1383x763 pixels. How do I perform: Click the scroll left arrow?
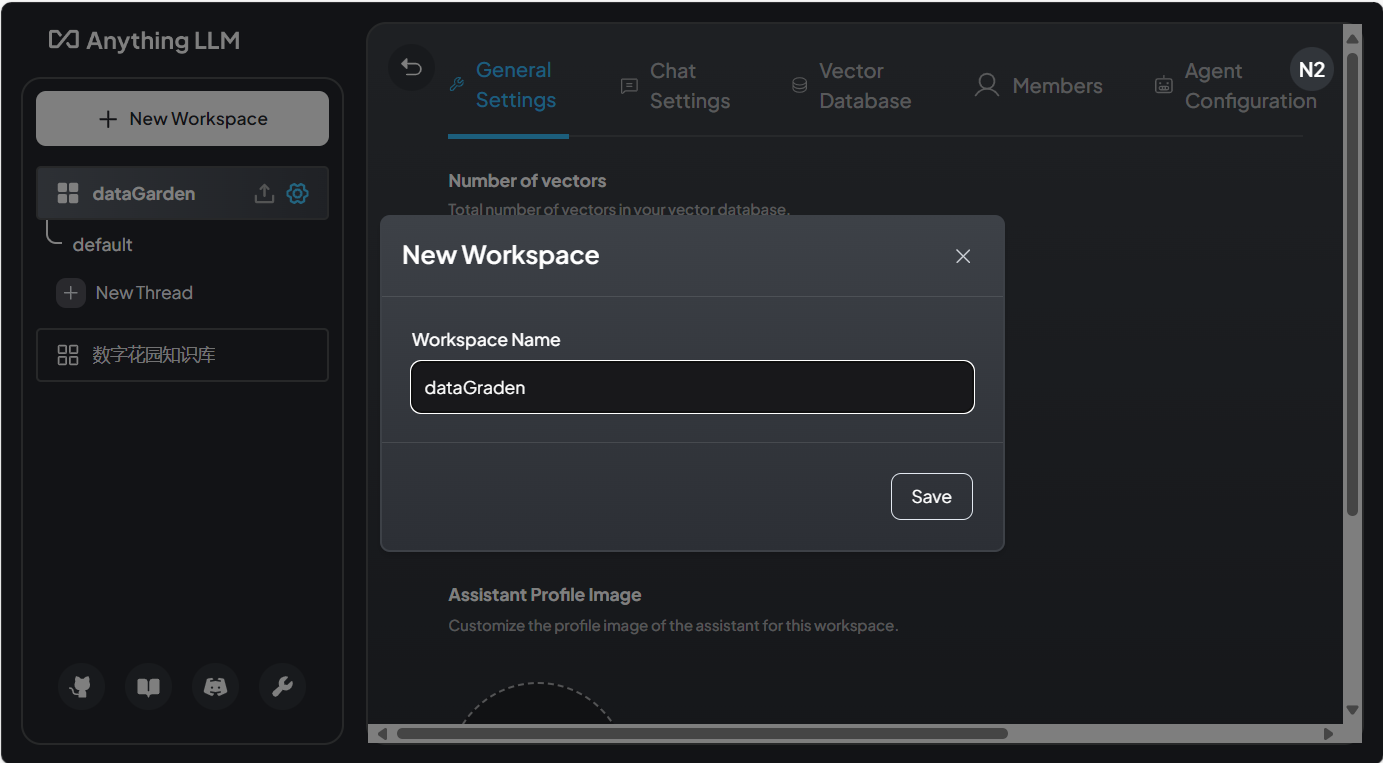[381, 734]
